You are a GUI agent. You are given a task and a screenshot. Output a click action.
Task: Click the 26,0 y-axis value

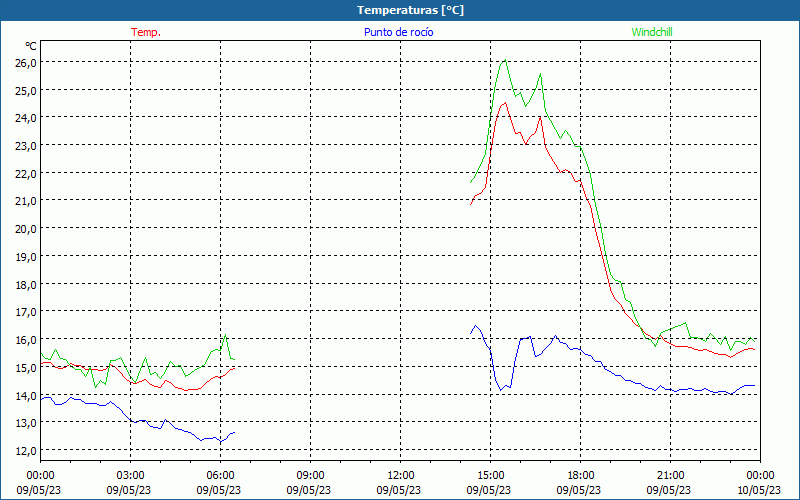(x=26, y=63)
